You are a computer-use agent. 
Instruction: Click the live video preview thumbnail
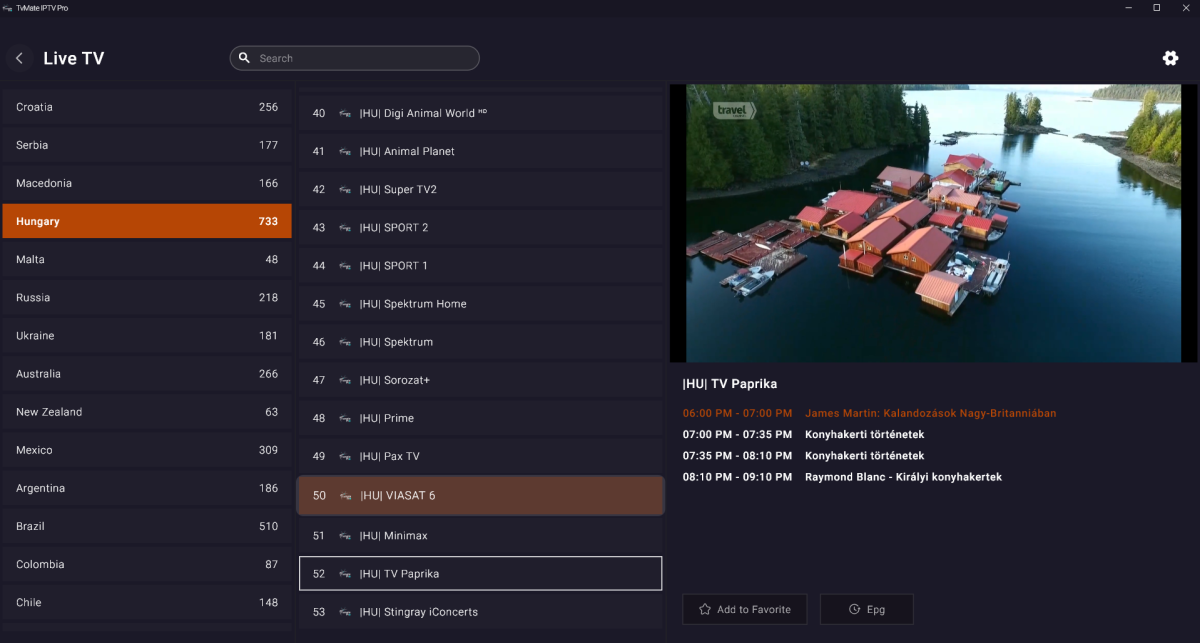tap(933, 223)
